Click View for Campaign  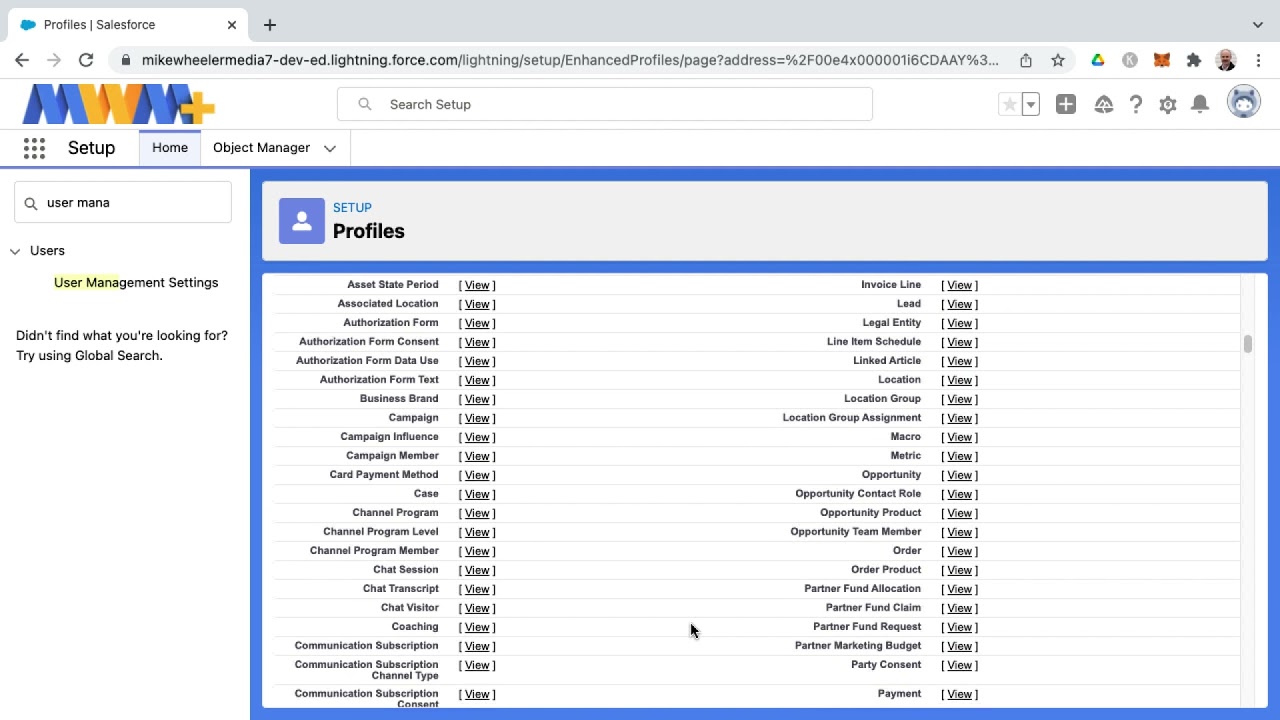(477, 418)
